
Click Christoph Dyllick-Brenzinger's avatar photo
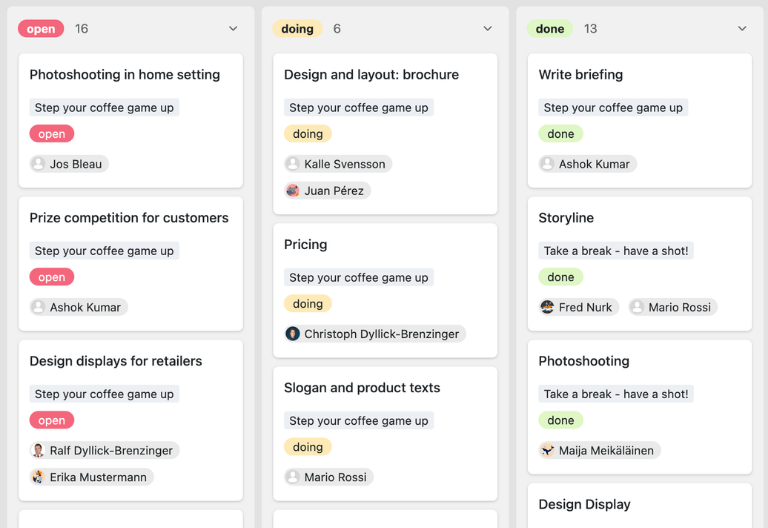(293, 334)
